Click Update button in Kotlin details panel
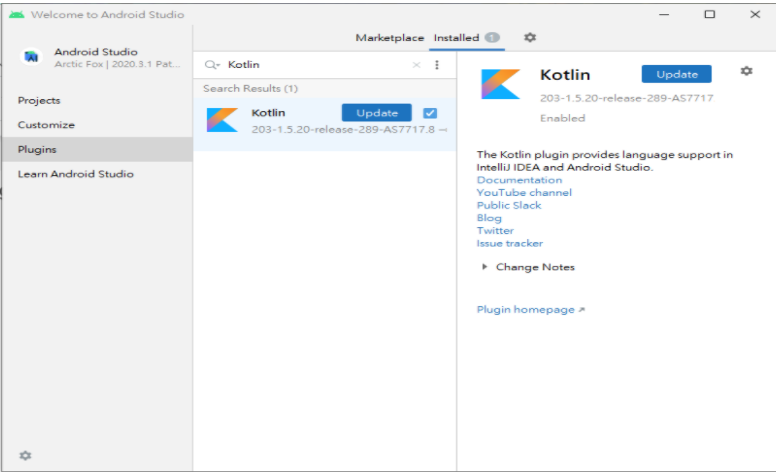 click(x=676, y=74)
